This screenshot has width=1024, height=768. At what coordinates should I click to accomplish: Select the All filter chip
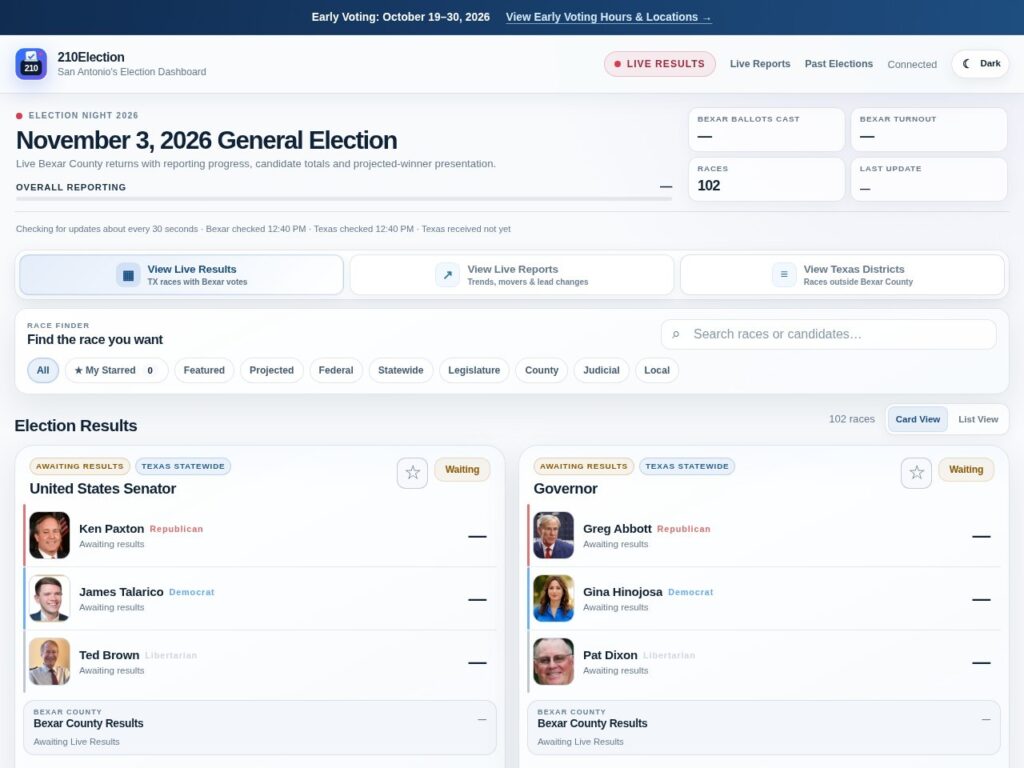(43, 370)
